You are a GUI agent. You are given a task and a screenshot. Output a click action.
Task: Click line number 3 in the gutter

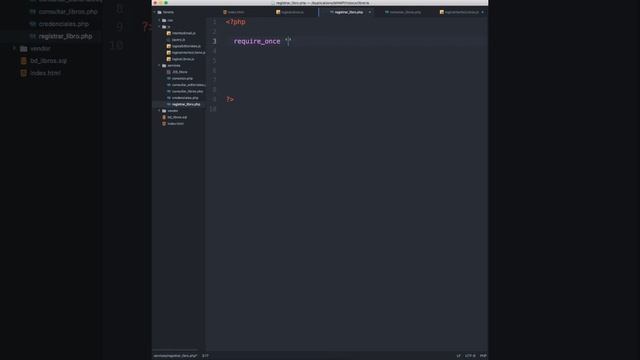point(214,41)
